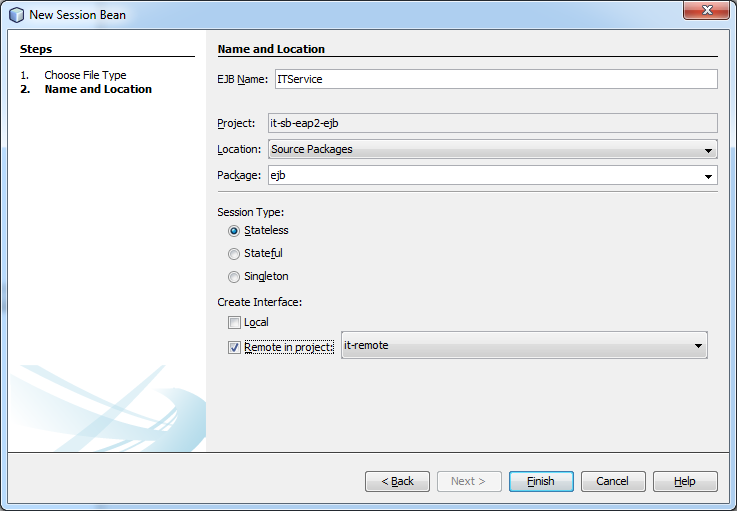This screenshot has width=737, height=511.
Task: Click the Name and Location panel heading
Action: point(271,49)
